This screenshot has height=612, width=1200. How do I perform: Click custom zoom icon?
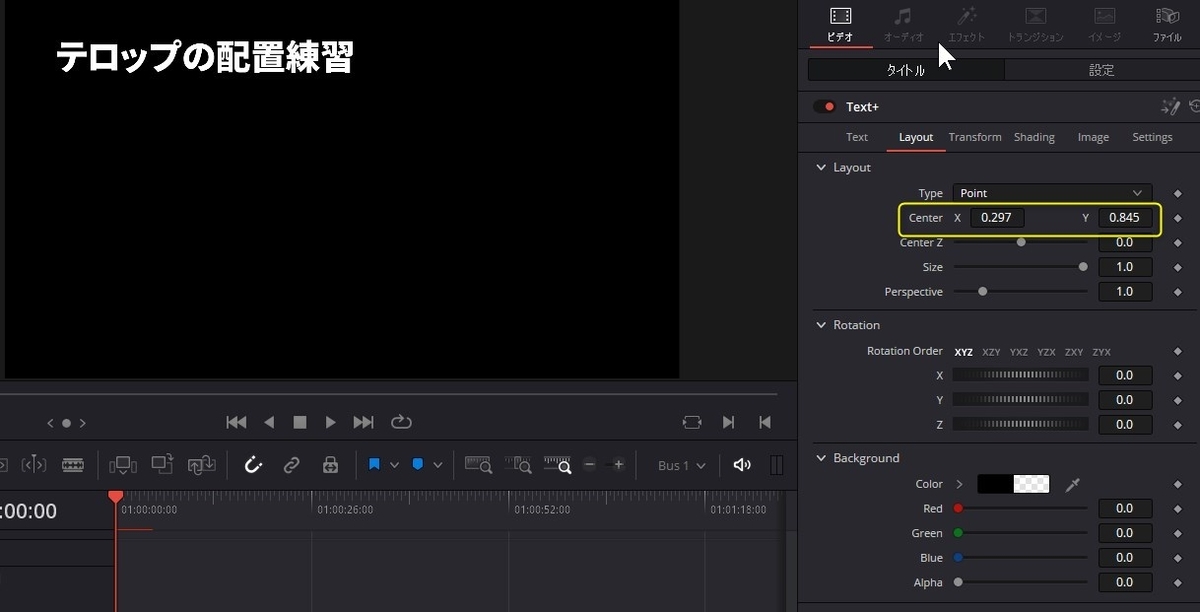[557, 465]
